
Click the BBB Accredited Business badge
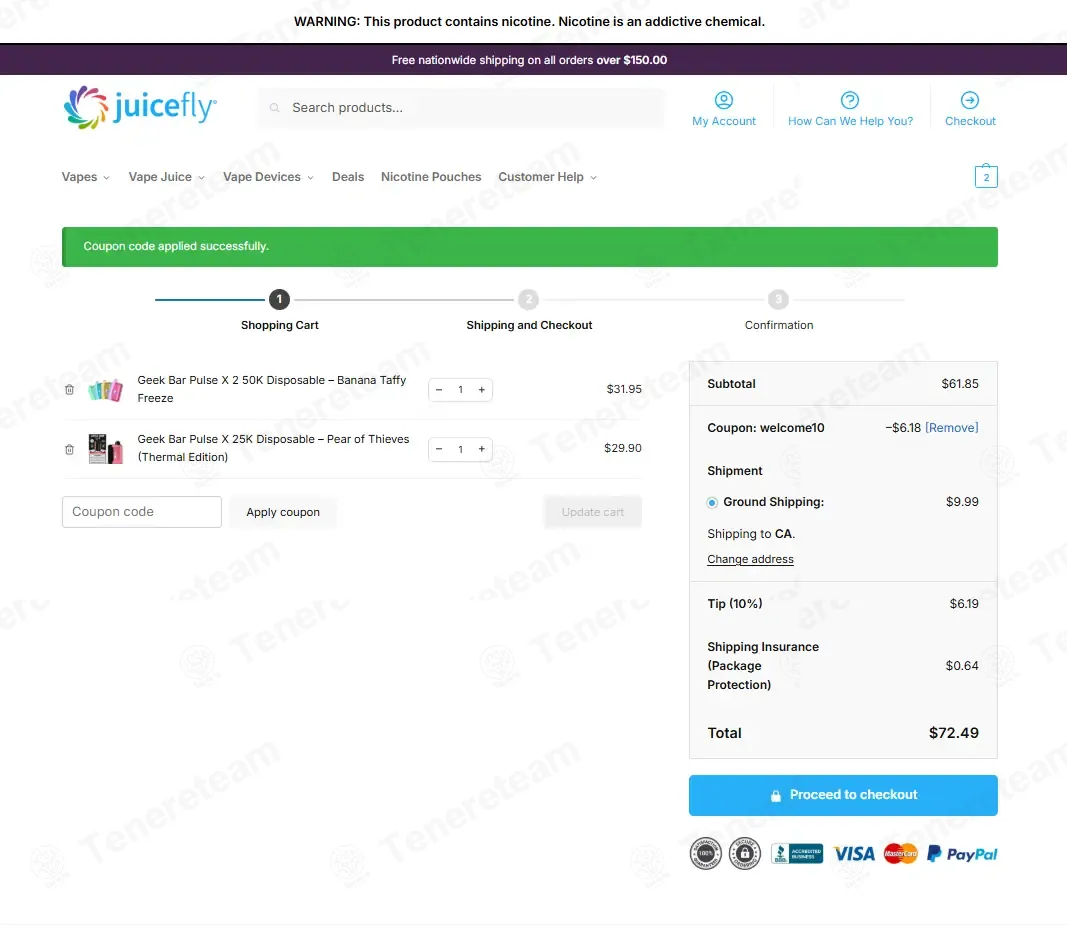(x=797, y=853)
